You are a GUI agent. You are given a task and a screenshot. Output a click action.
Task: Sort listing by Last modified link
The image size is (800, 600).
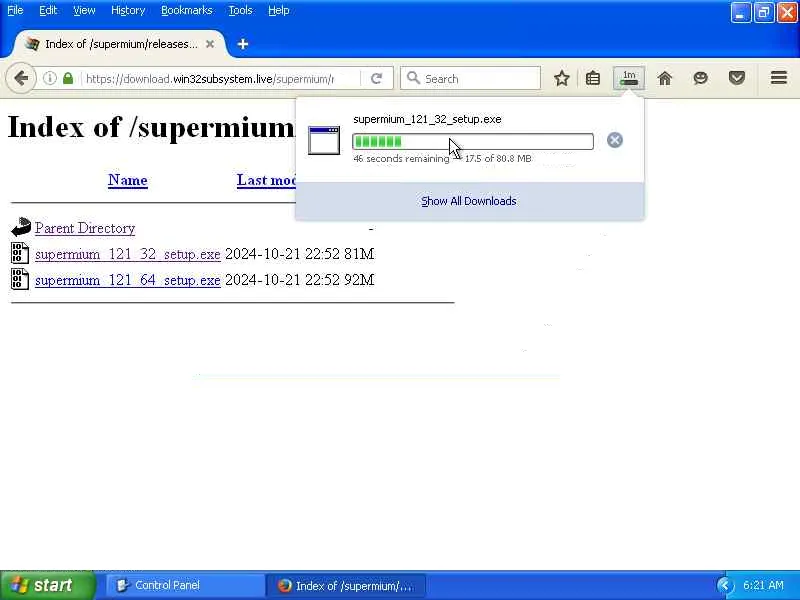266,180
